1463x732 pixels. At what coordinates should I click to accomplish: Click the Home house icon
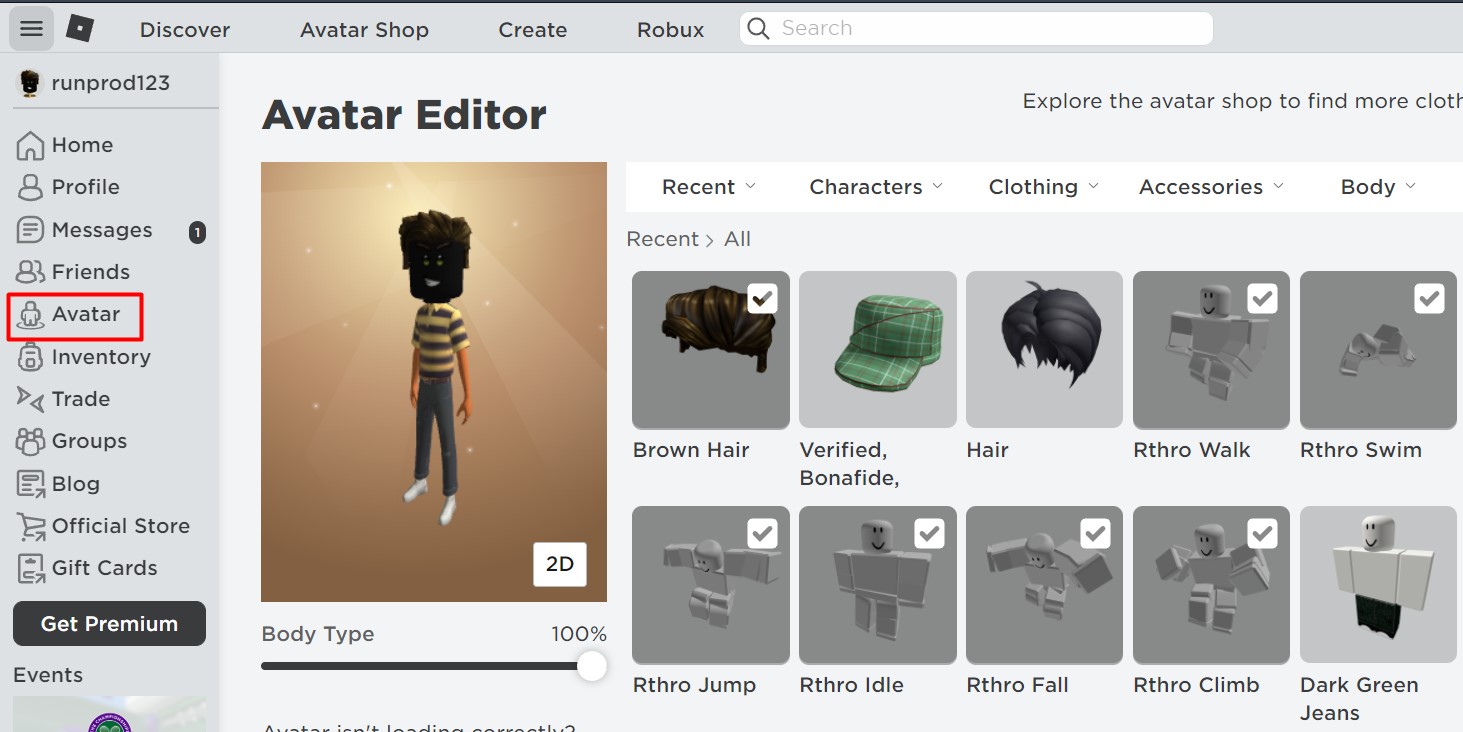click(x=30, y=145)
